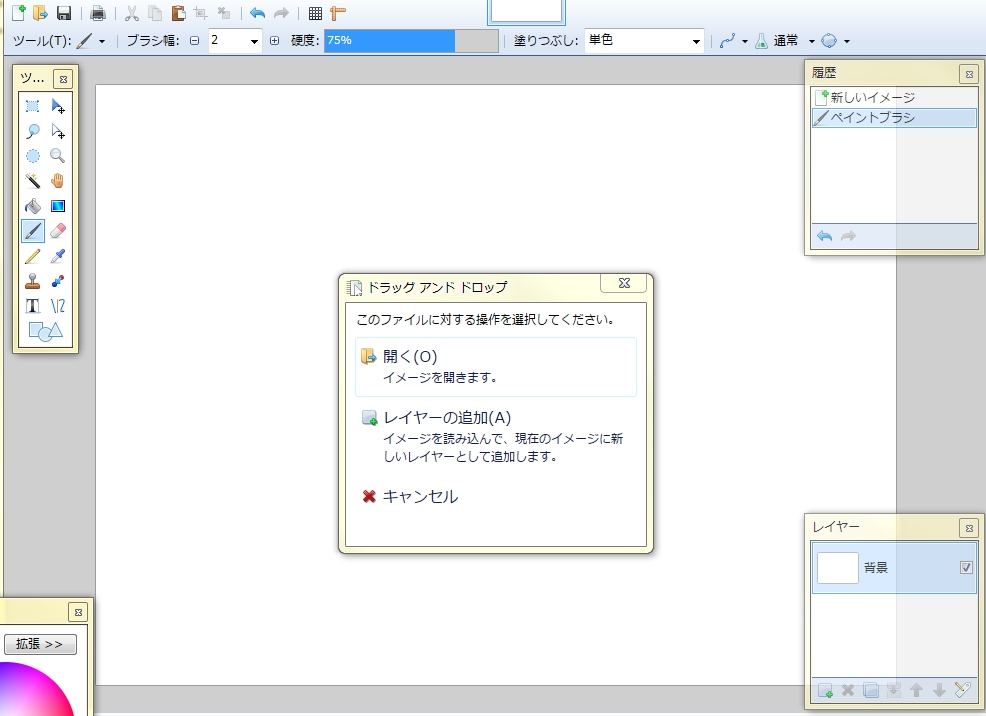
Task: Select the Eraser tool
Action: (58, 231)
